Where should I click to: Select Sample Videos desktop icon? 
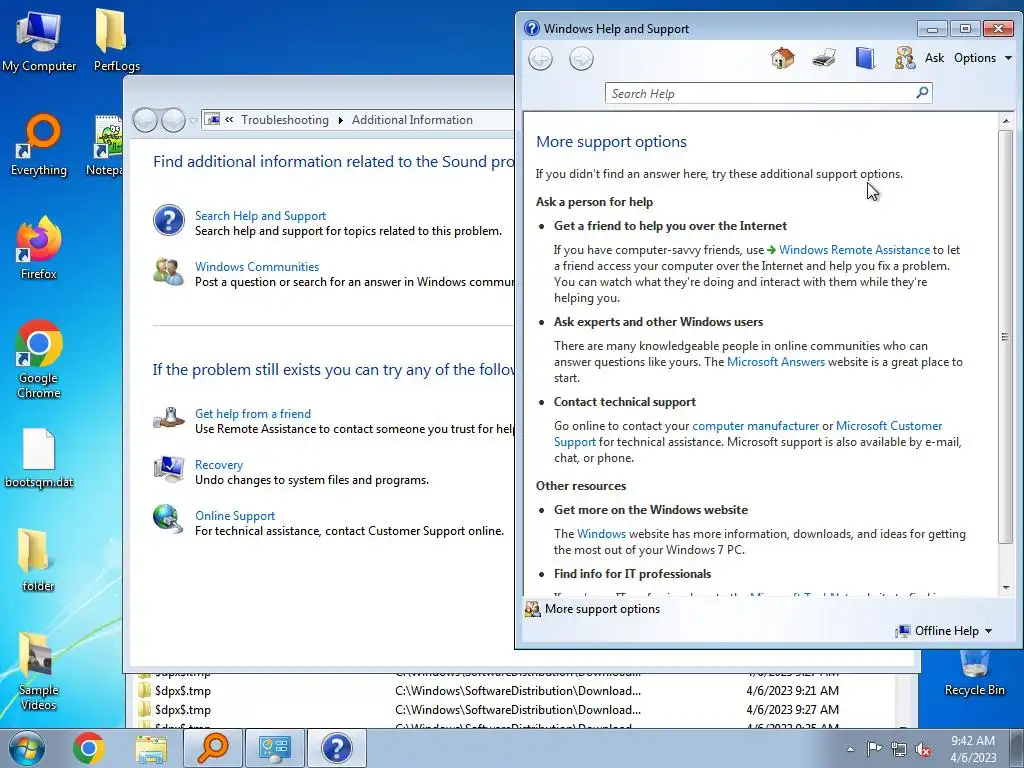(39, 673)
